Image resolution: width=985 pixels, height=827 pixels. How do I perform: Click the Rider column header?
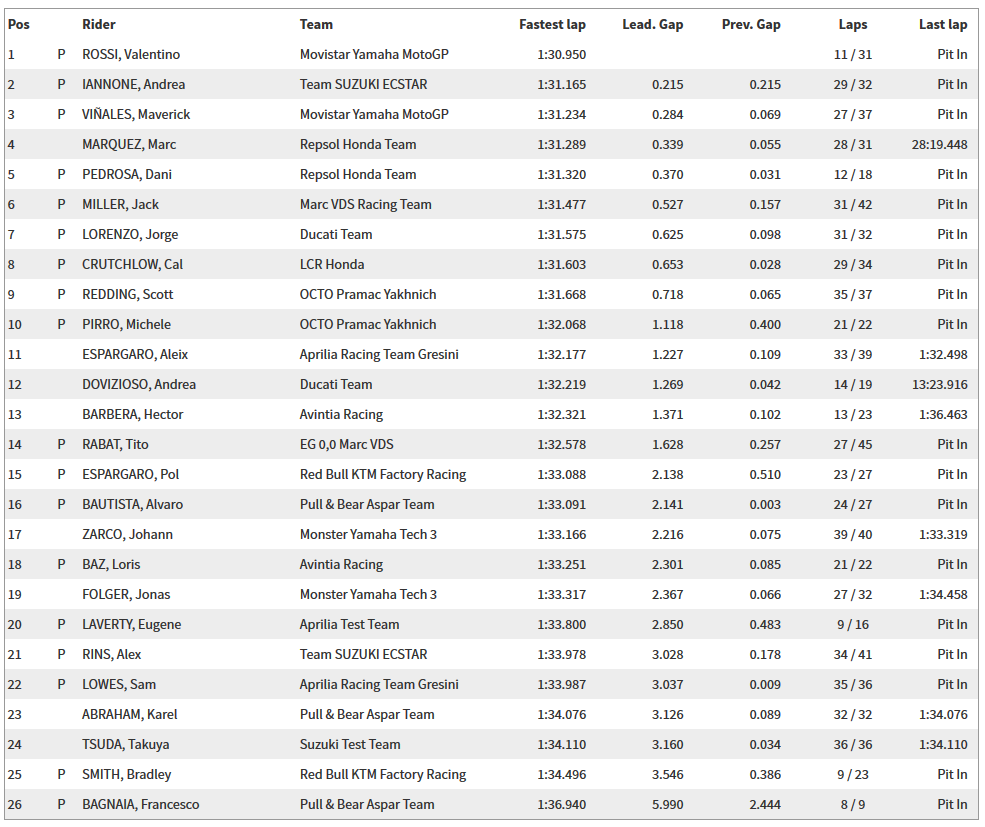click(x=98, y=24)
